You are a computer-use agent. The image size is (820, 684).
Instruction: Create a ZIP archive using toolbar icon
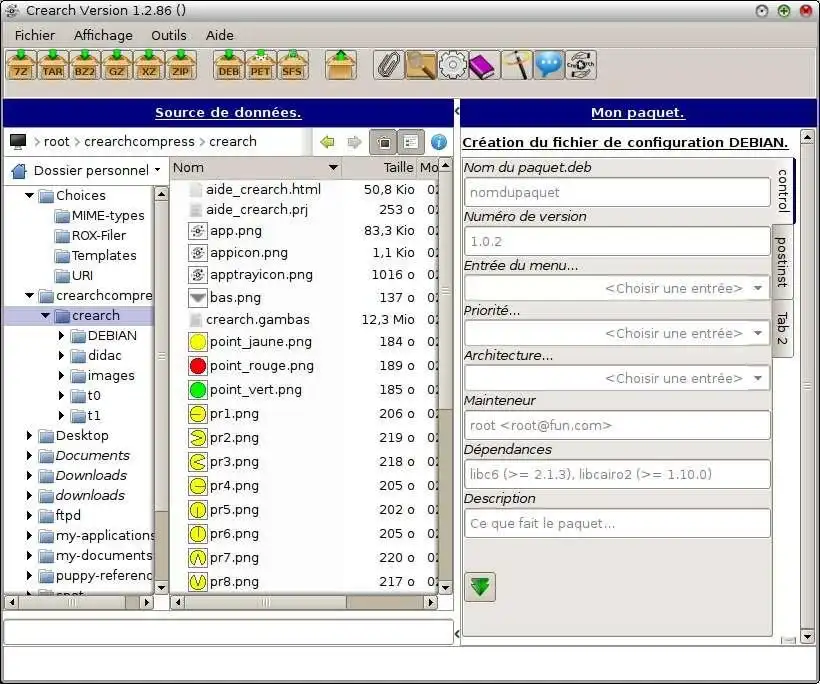[x=181, y=65]
